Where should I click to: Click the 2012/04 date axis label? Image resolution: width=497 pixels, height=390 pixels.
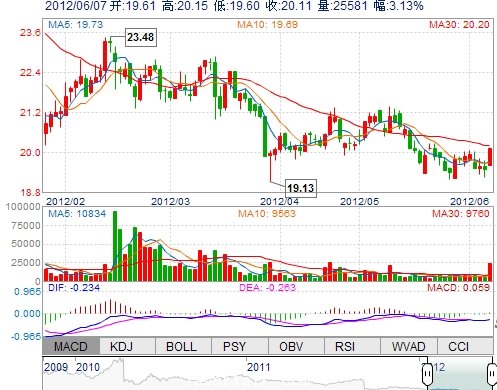[x=279, y=201]
